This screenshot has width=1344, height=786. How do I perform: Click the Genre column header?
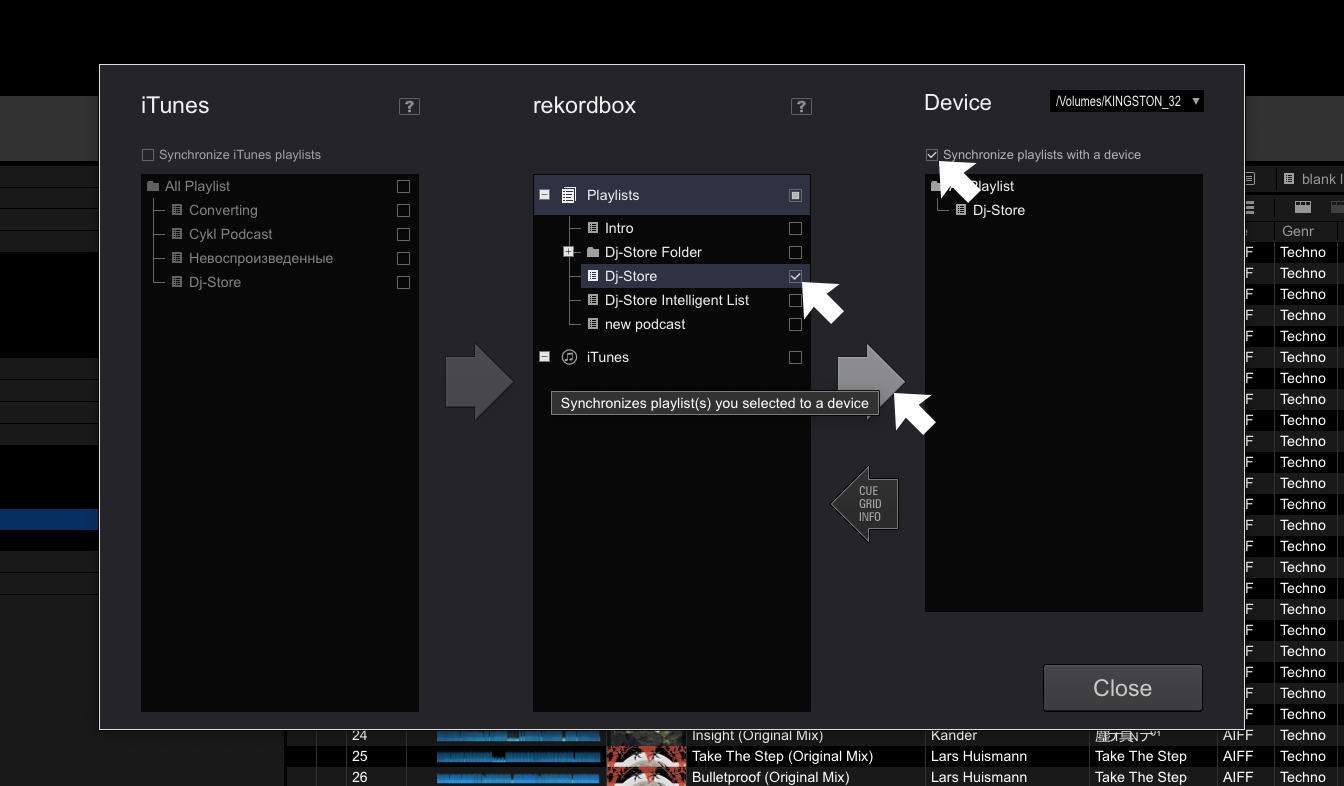[1306, 231]
